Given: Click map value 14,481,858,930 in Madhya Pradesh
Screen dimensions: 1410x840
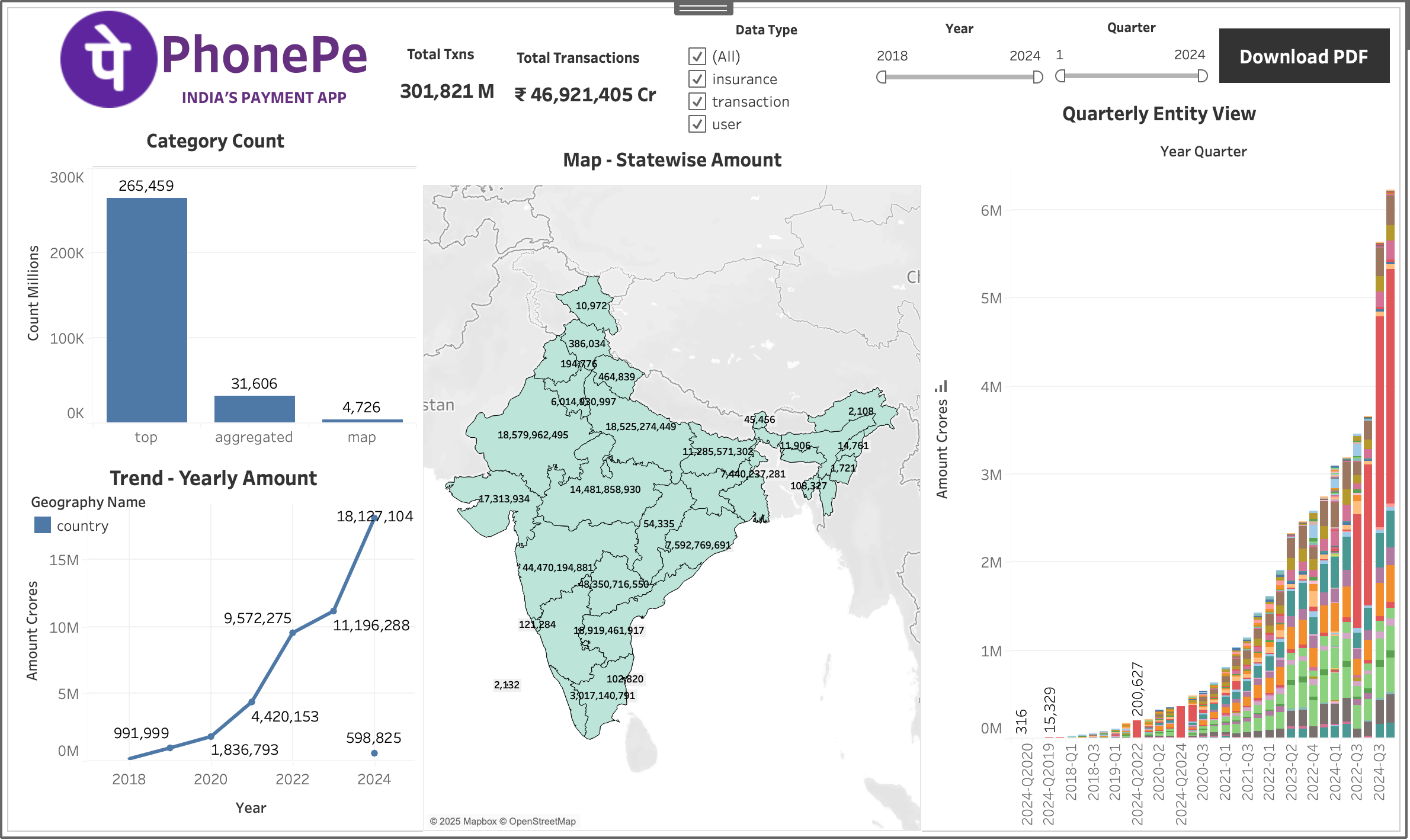Looking at the screenshot, I should point(605,489).
